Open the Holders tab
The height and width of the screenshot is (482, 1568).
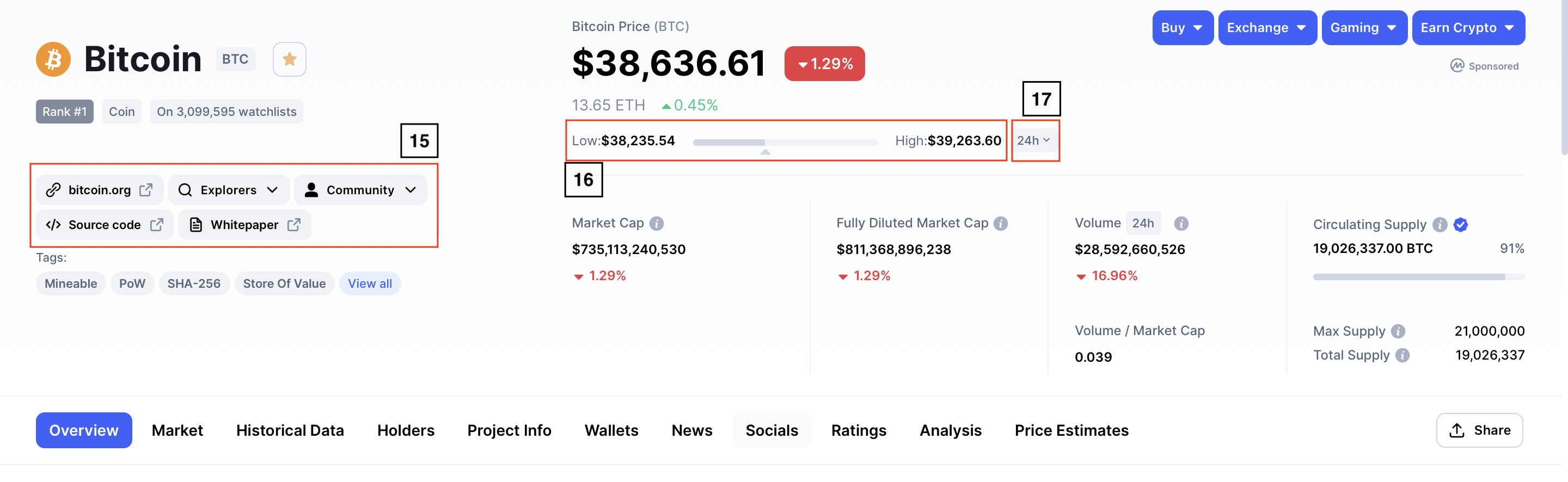click(406, 430)
